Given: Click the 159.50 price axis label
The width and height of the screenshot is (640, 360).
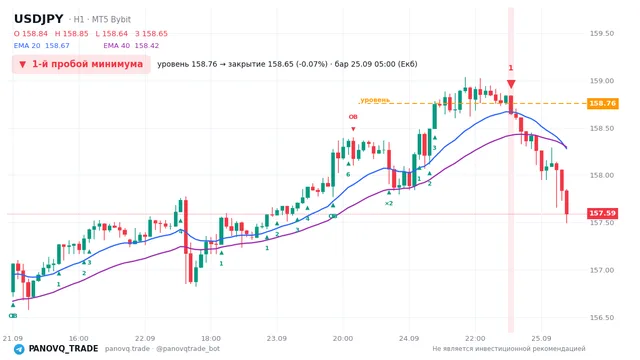Looking at the screenshot, I should (x=602, y=33).
